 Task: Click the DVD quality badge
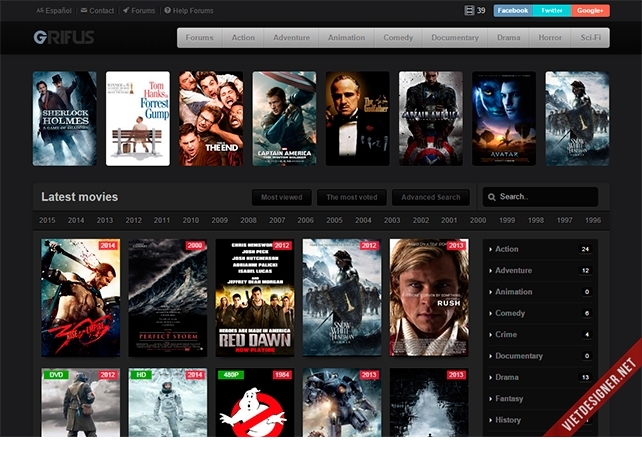[56, 375]
